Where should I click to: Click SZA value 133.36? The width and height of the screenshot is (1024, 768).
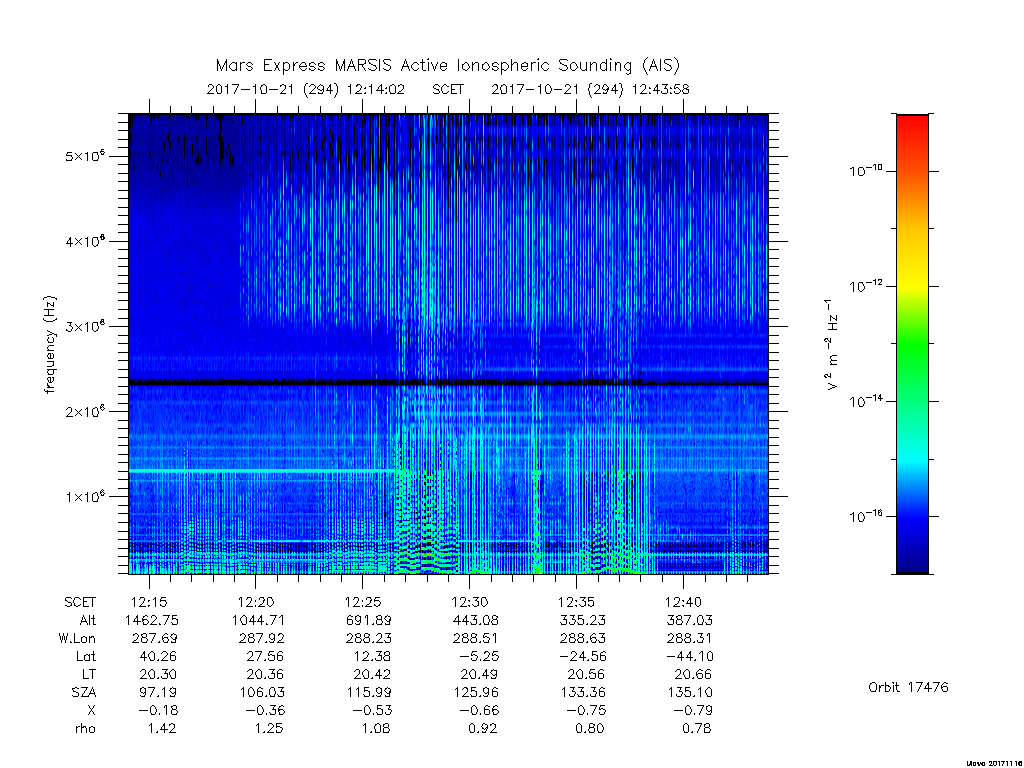pyautogui.click(x=582, y=692)
